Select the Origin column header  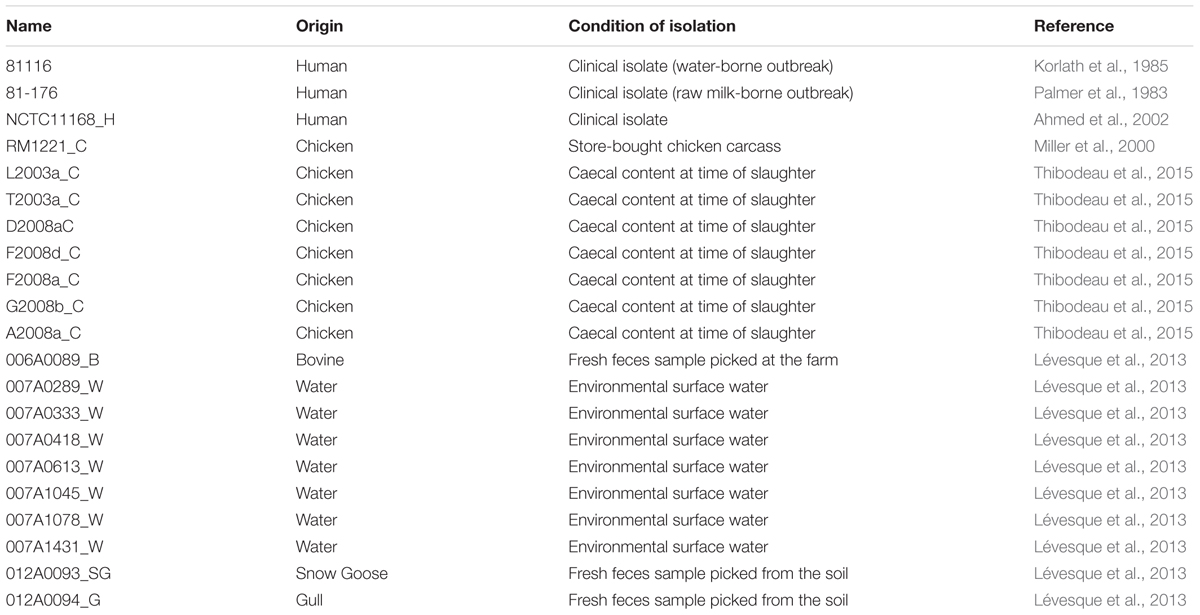319,26
